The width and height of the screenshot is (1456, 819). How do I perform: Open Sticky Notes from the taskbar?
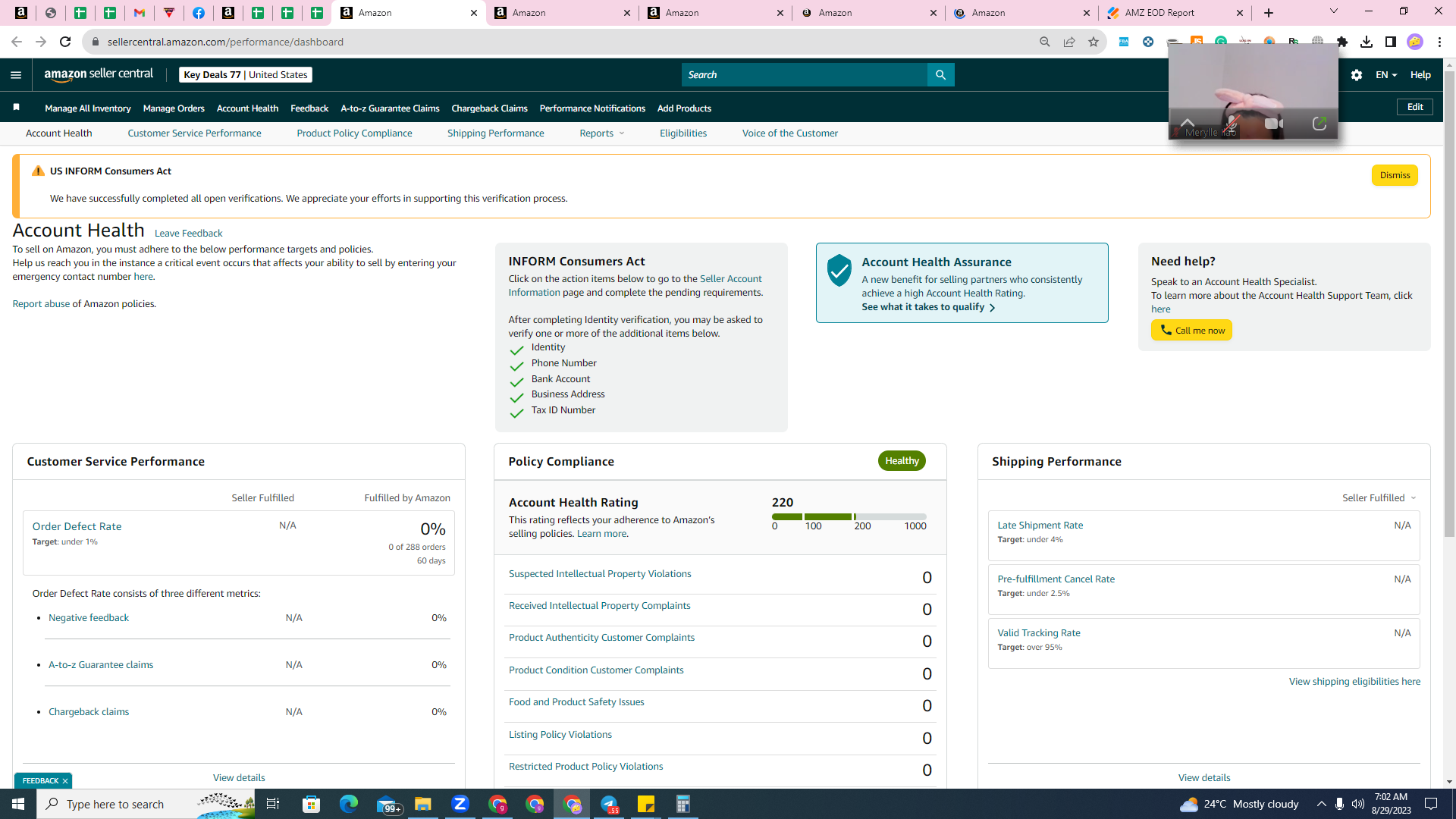pyautogui.click(x=646, y=804)
